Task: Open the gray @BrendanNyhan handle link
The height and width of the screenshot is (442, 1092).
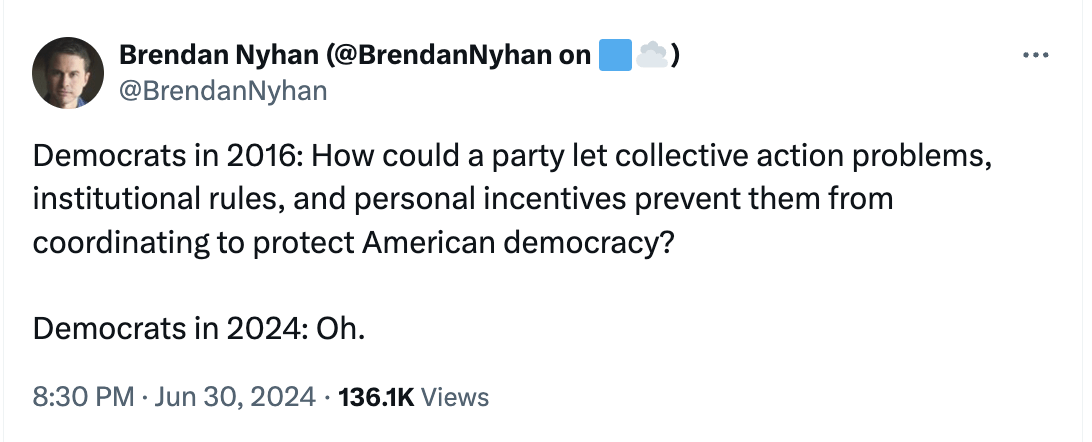Action: click(222, 92)
